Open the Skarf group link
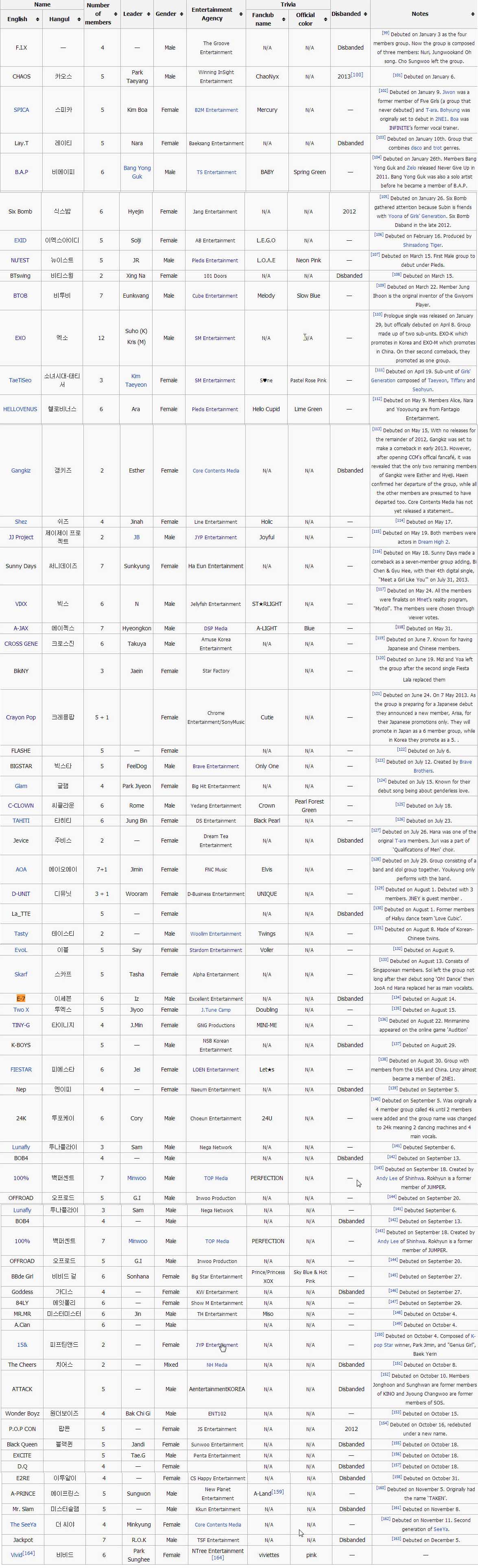Viewport: 478px width, 1568px height. click(21, 975)
